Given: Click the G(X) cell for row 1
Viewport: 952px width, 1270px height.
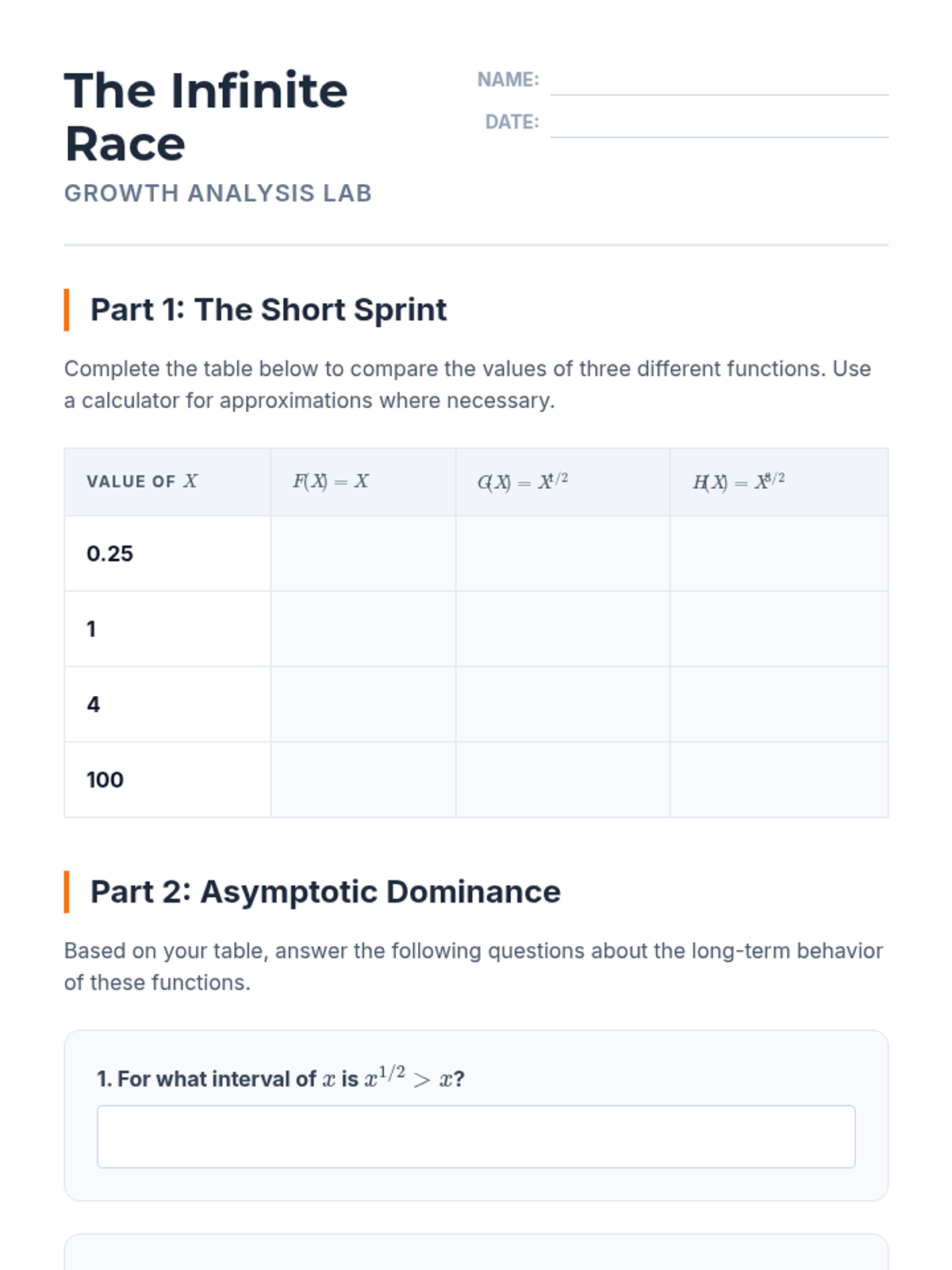Looking at the screenshot, I should coord(562,629).
